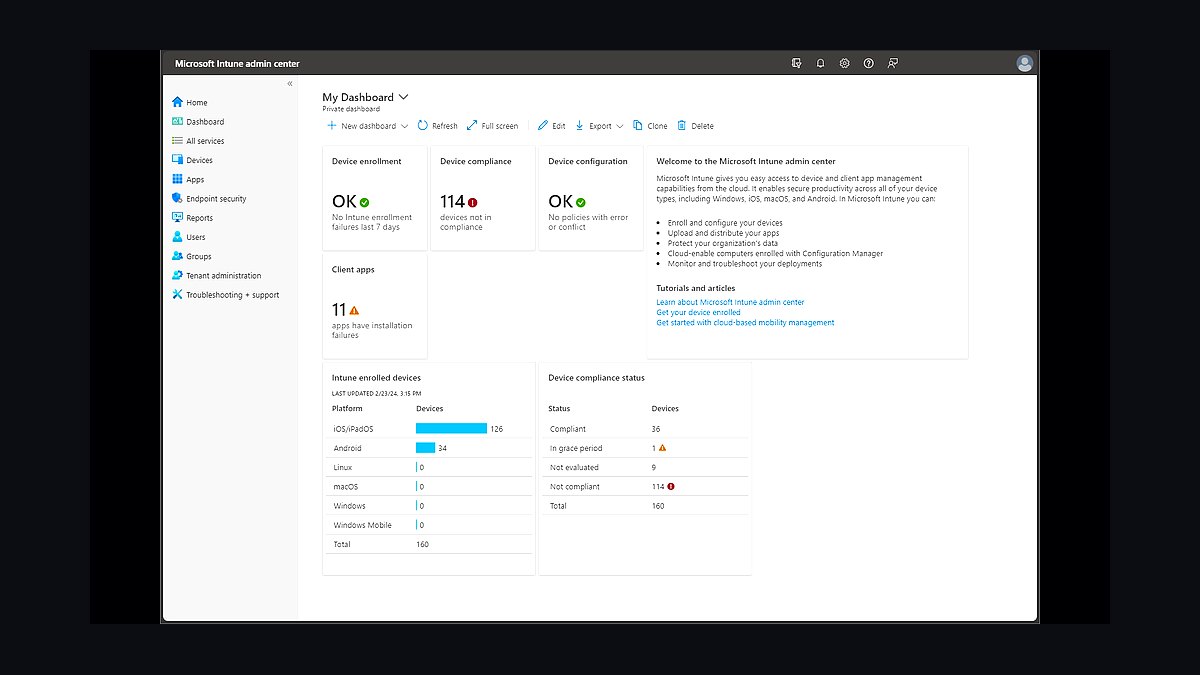The height and width of the screenshot is (675, 1200).
Task: Open the Client apps tile showing 11
Action: coord(375,305)
